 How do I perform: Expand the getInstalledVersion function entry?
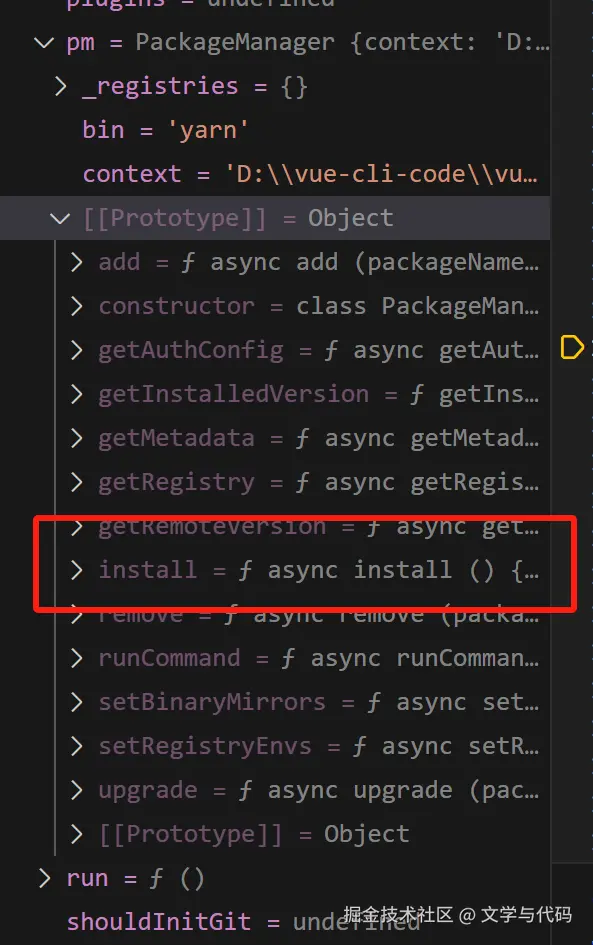tap(77, 394)
